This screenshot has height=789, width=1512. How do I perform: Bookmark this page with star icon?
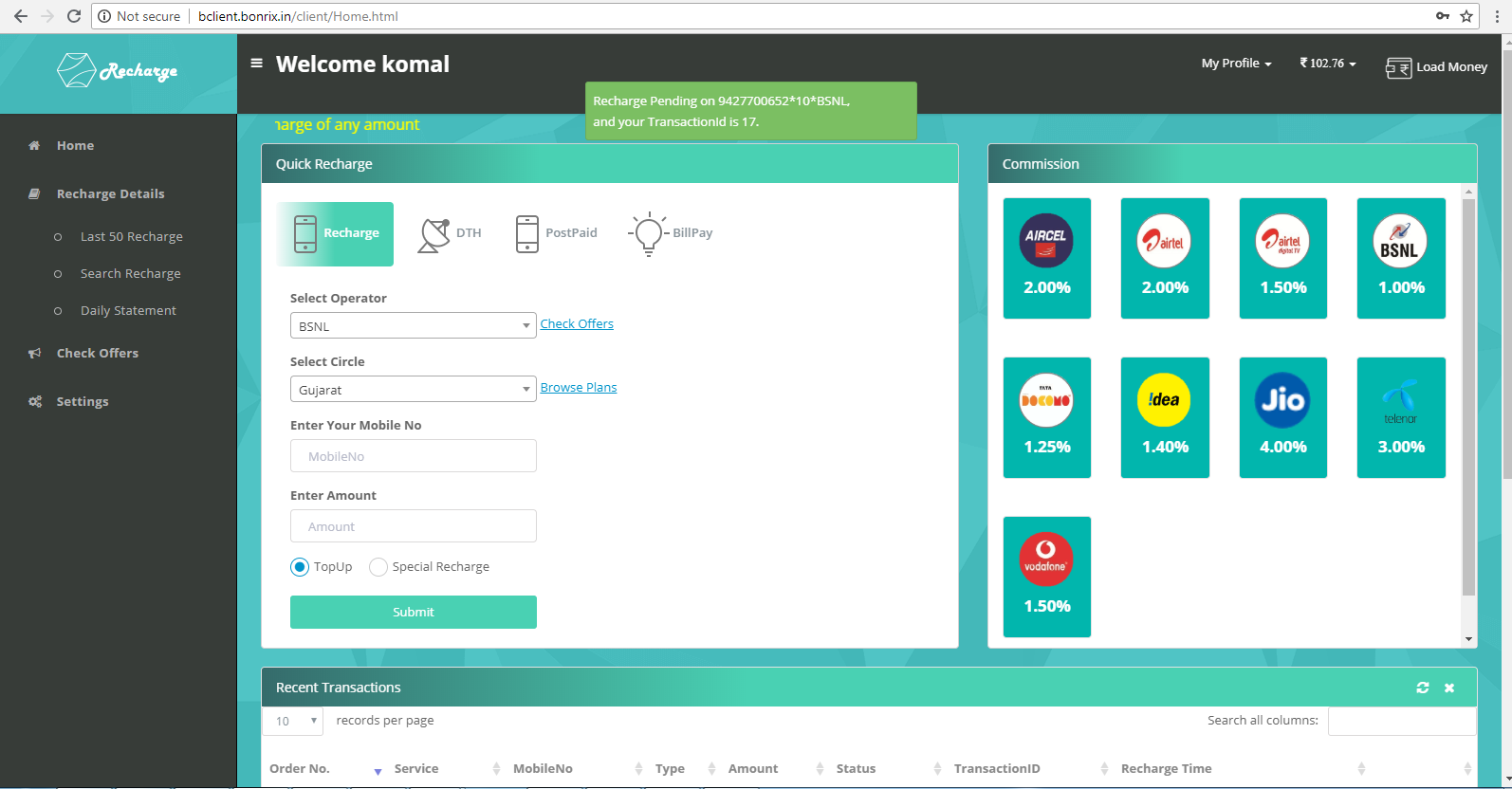tap(1466, 16)
